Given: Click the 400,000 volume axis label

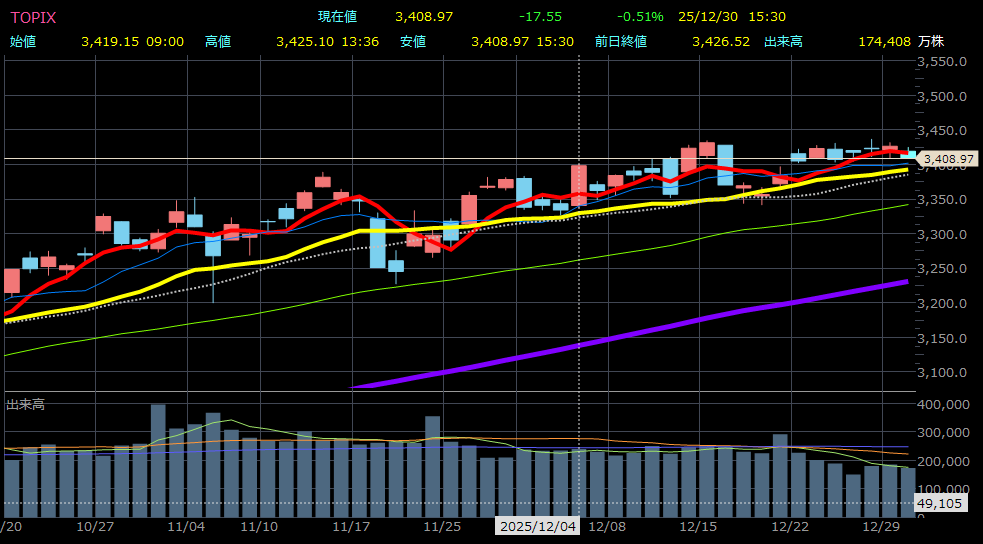Looking at the screenshot, I should pyautogui.click(x=942, y=405).
